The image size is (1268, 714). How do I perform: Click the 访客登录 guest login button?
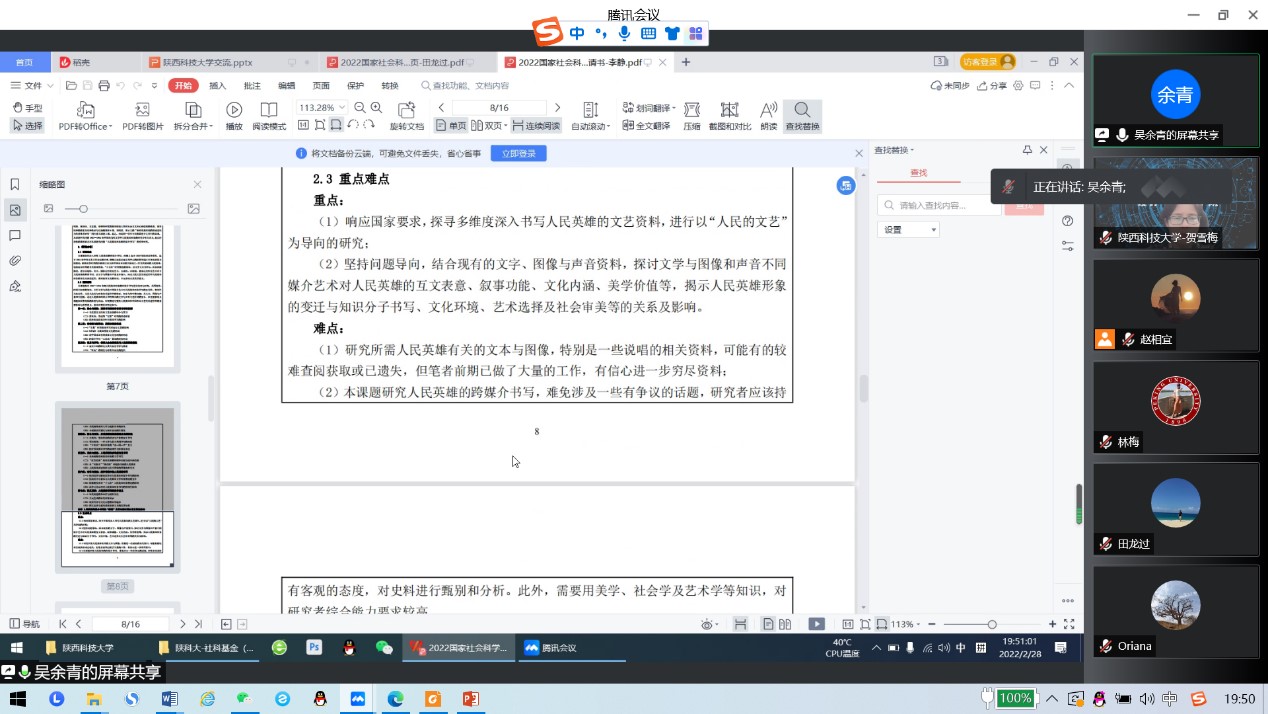pyautogui.click(x=987, y=62)
